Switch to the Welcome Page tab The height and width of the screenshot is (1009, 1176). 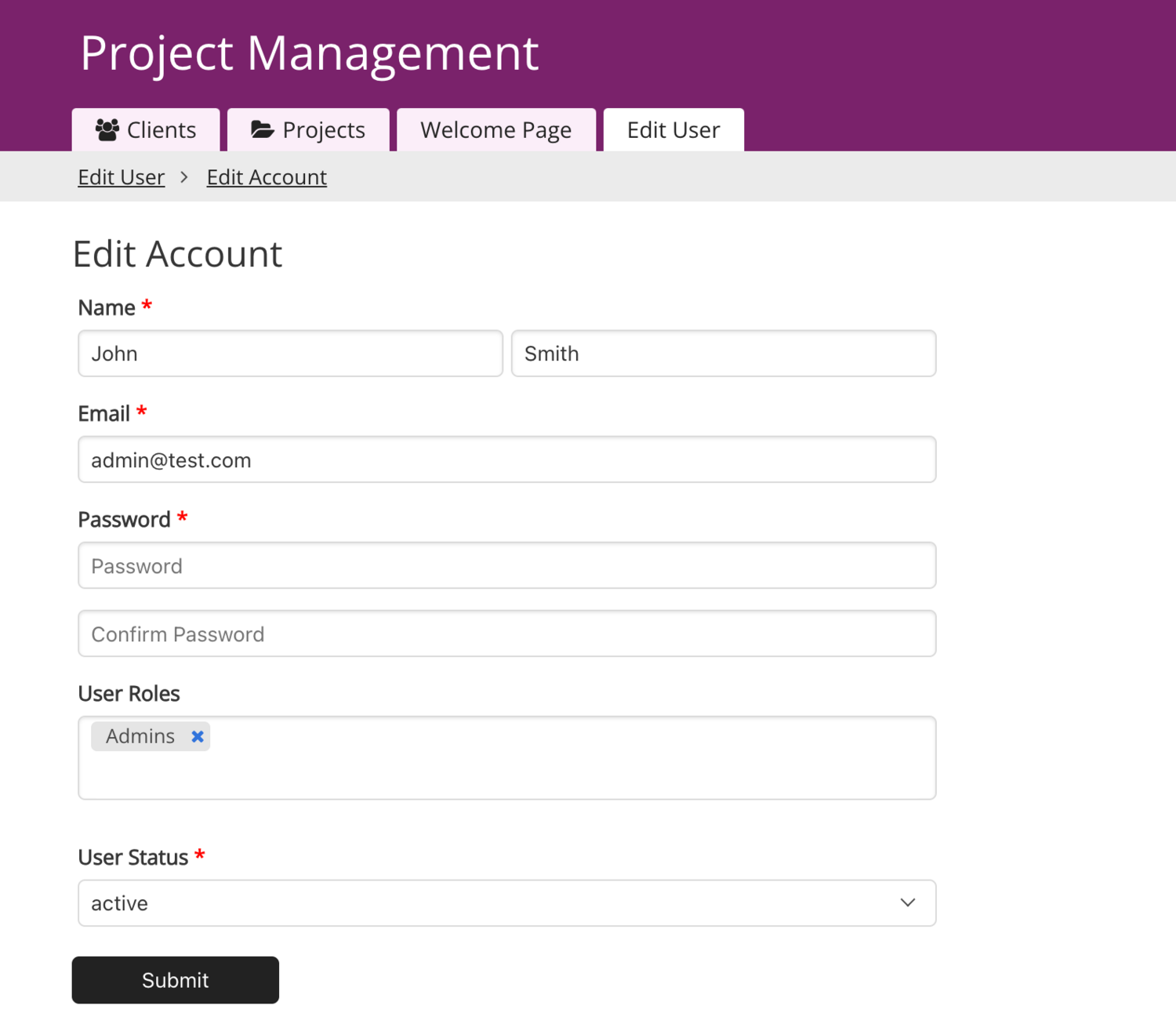click(495, 130)
